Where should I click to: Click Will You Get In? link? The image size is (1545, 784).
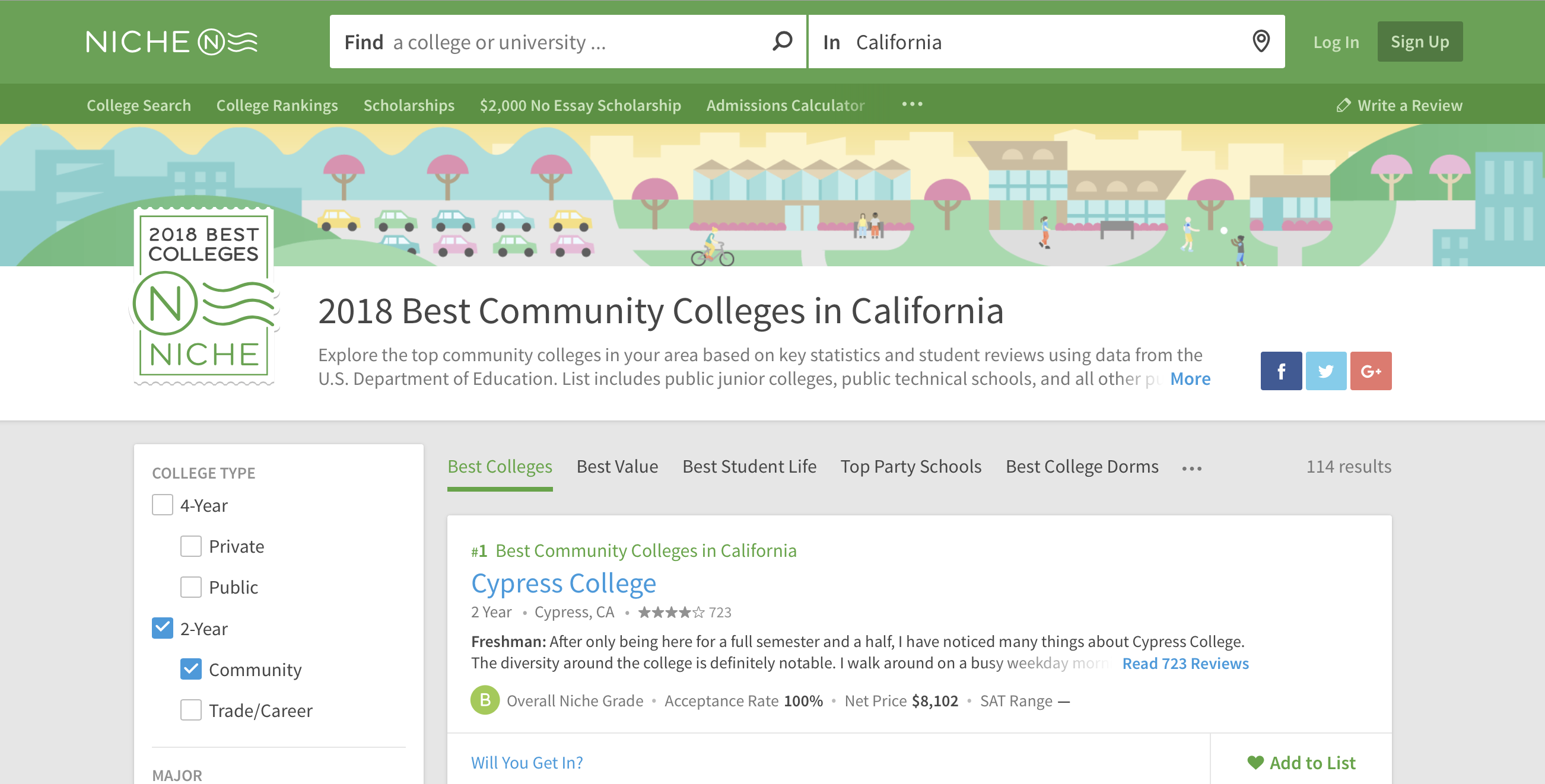tap(527, 763)
